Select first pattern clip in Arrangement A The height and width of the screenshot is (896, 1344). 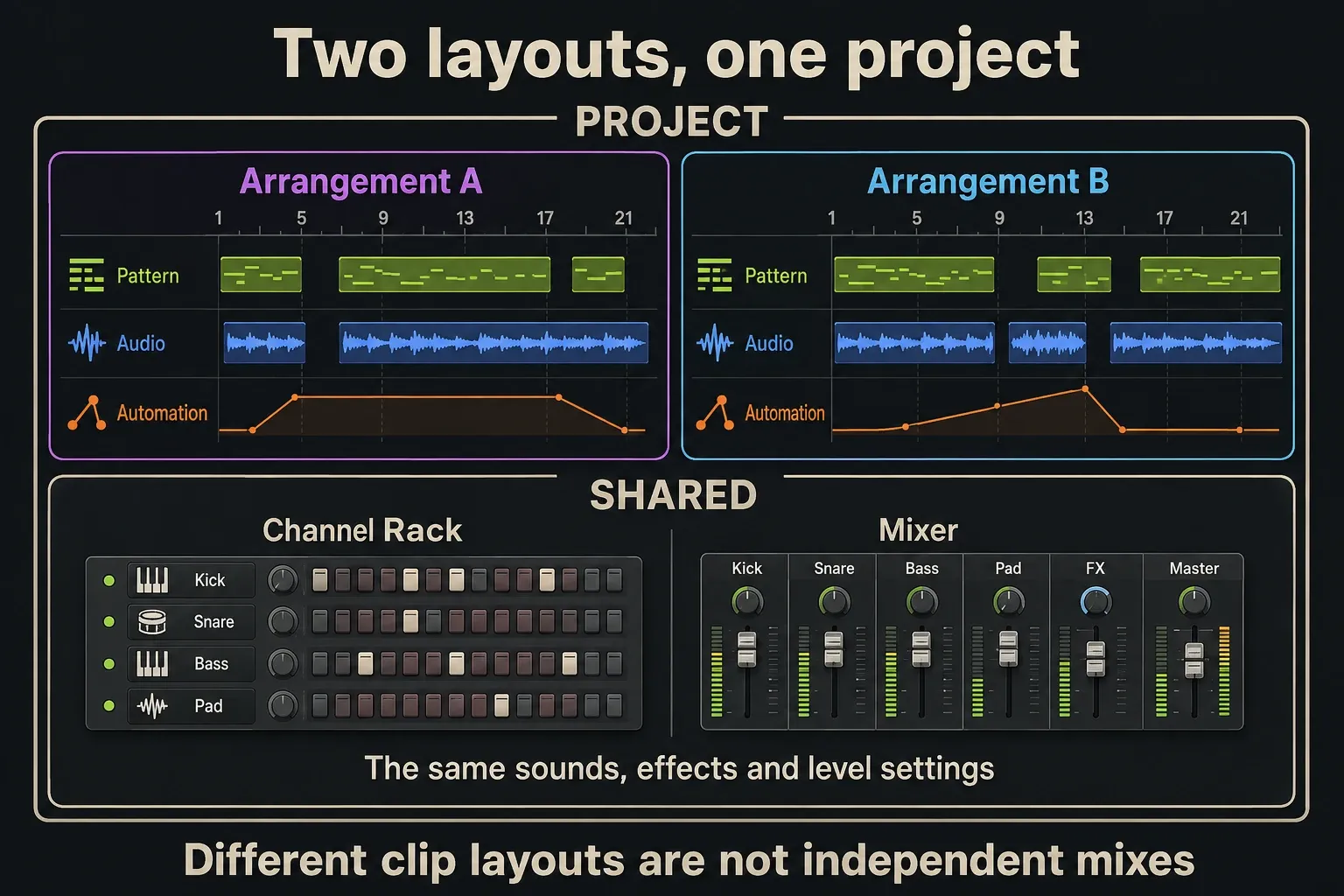point(261,275)
